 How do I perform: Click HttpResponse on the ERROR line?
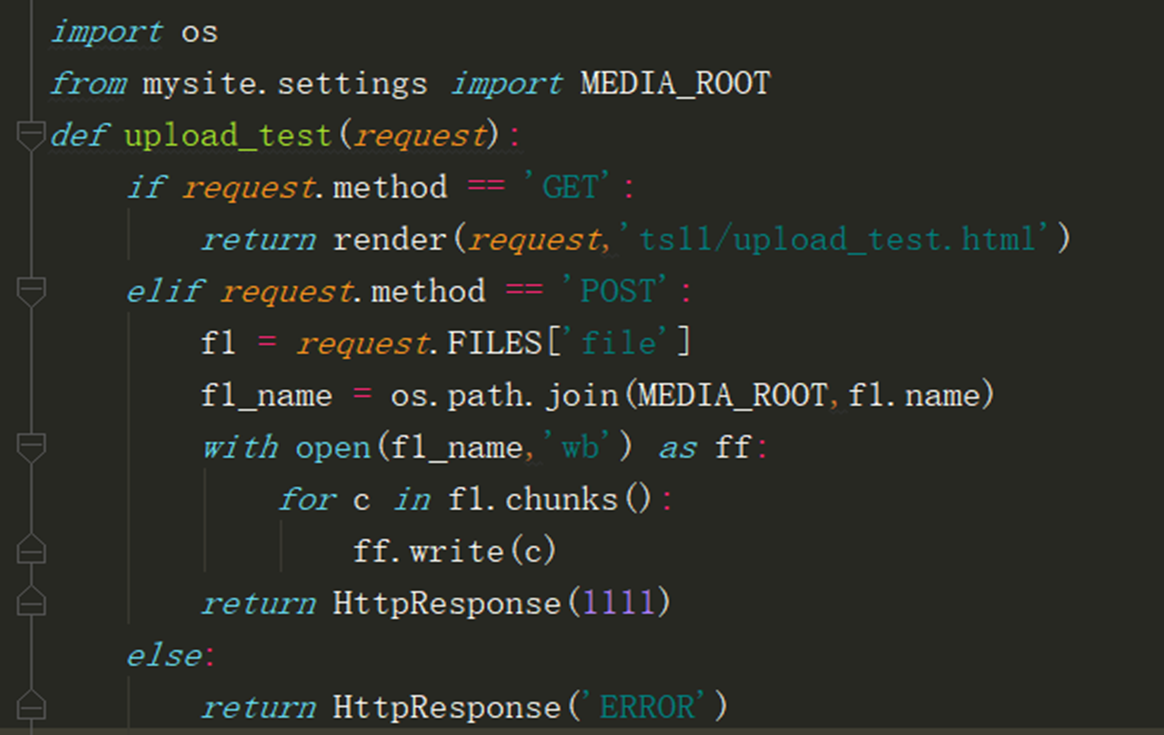pyautogui.click(x=446, y=708)
